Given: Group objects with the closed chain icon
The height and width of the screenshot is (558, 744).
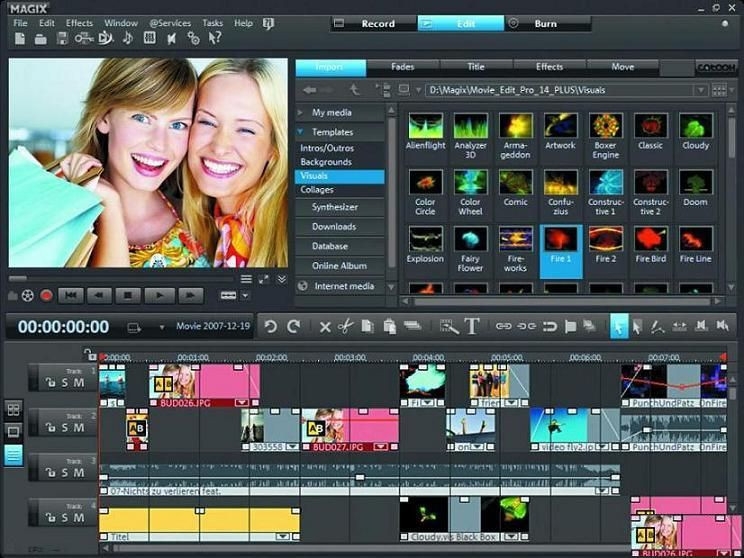Looking at the screenshot, I should (x=503, y=326).
